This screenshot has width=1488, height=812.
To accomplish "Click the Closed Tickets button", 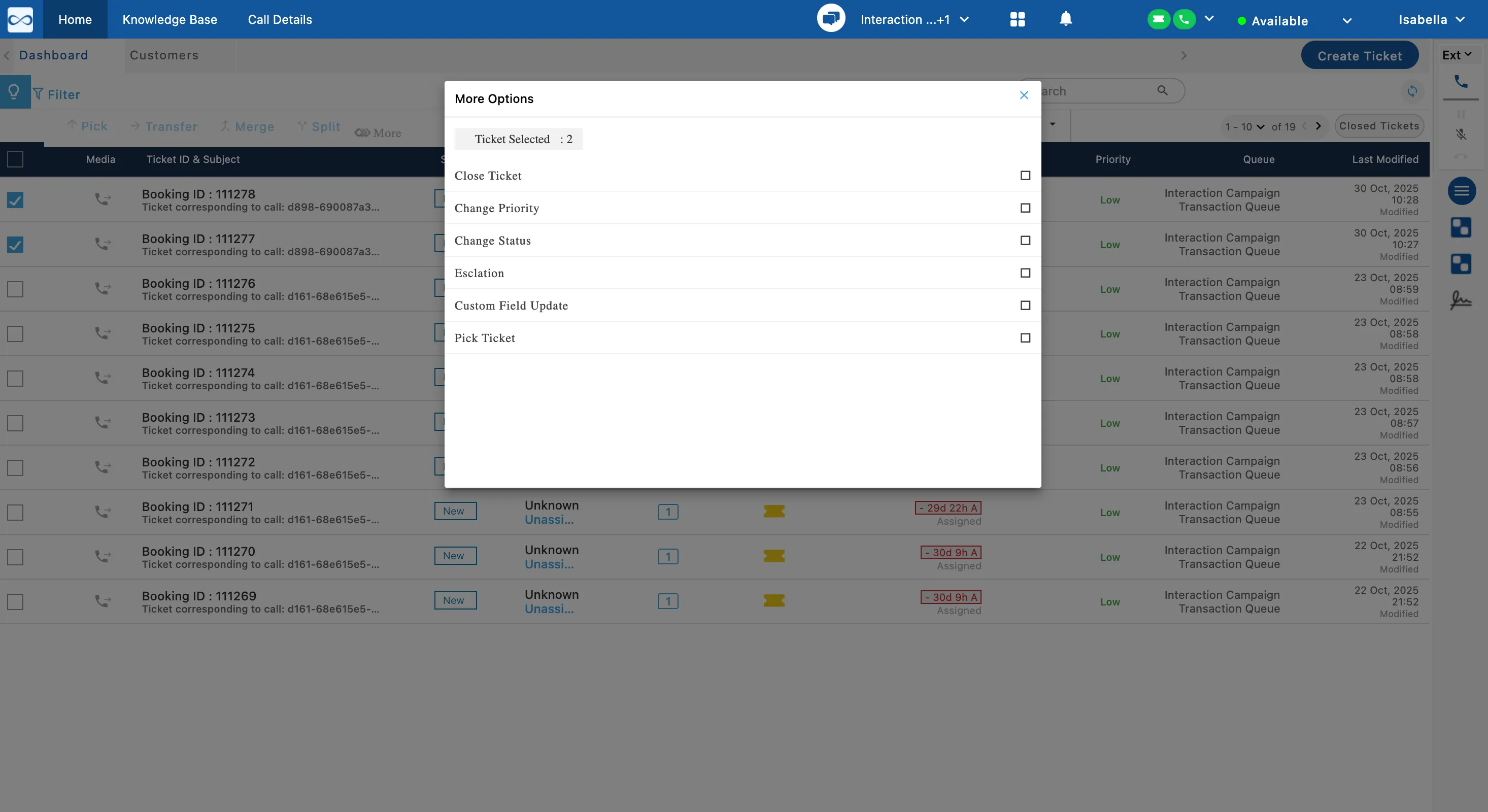I will (1379, 126).
